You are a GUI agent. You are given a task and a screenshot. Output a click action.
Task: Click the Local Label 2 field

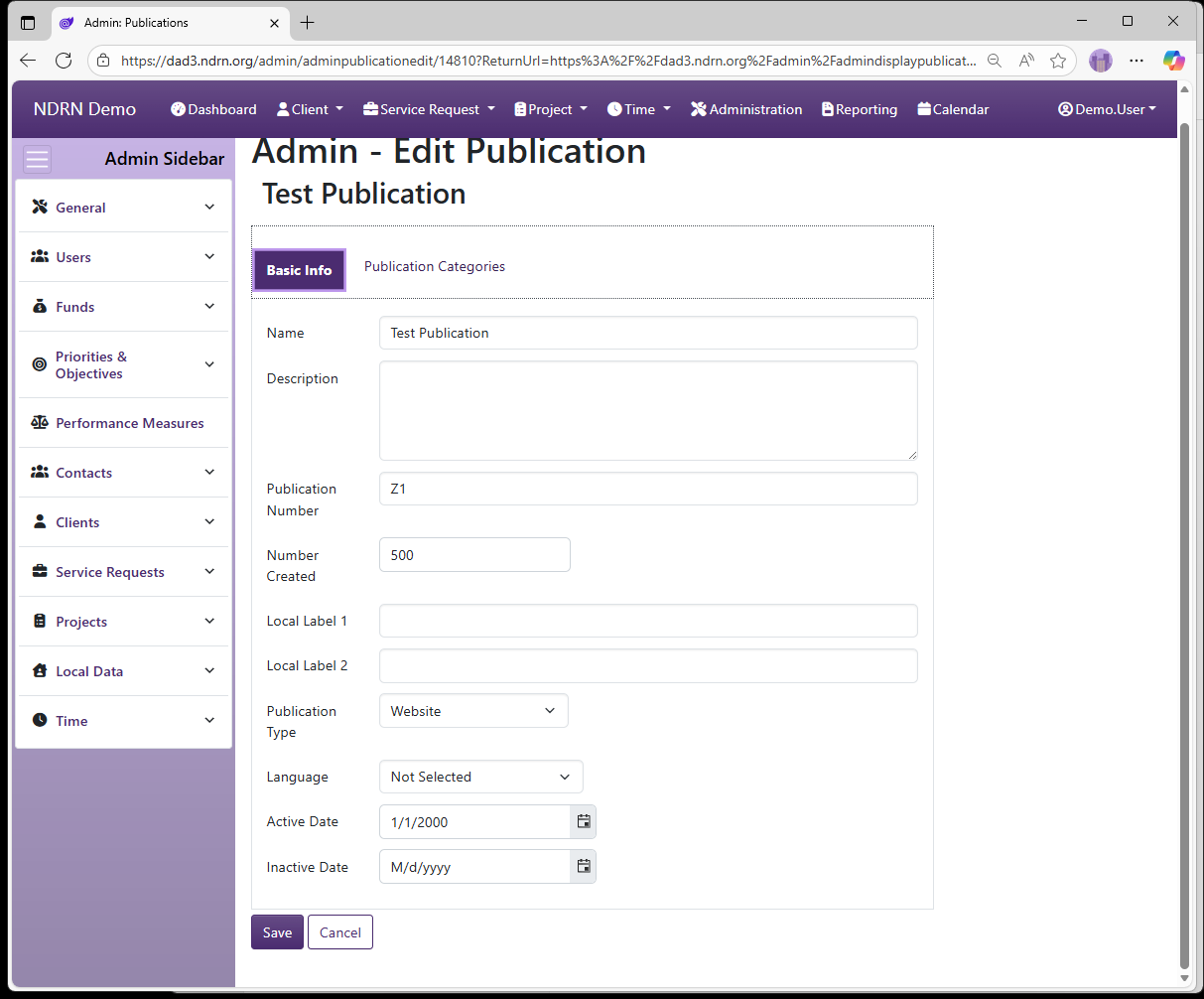(648, 666)
